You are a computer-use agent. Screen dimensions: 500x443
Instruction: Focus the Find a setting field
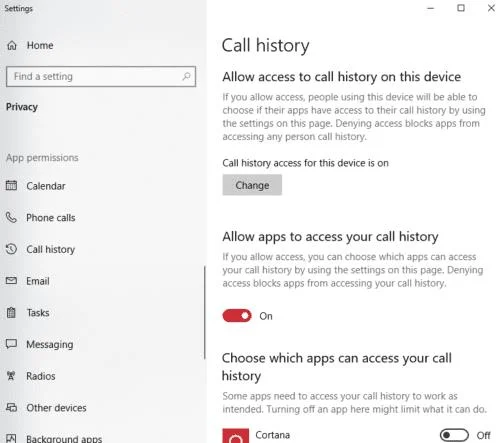[x=101, y=77]
